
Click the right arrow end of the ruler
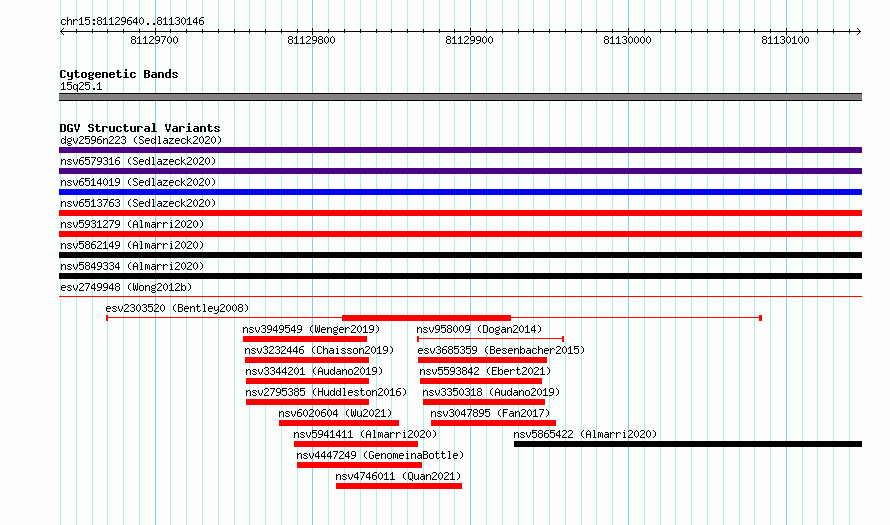point(859,32)
